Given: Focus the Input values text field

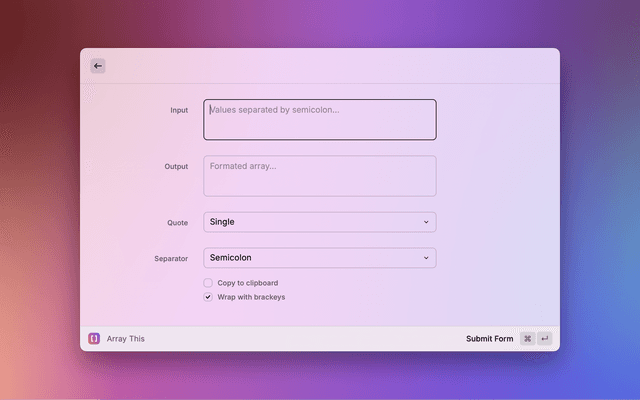Looking at the screenshot, I should pyautogui.click(x=319, y=119).
